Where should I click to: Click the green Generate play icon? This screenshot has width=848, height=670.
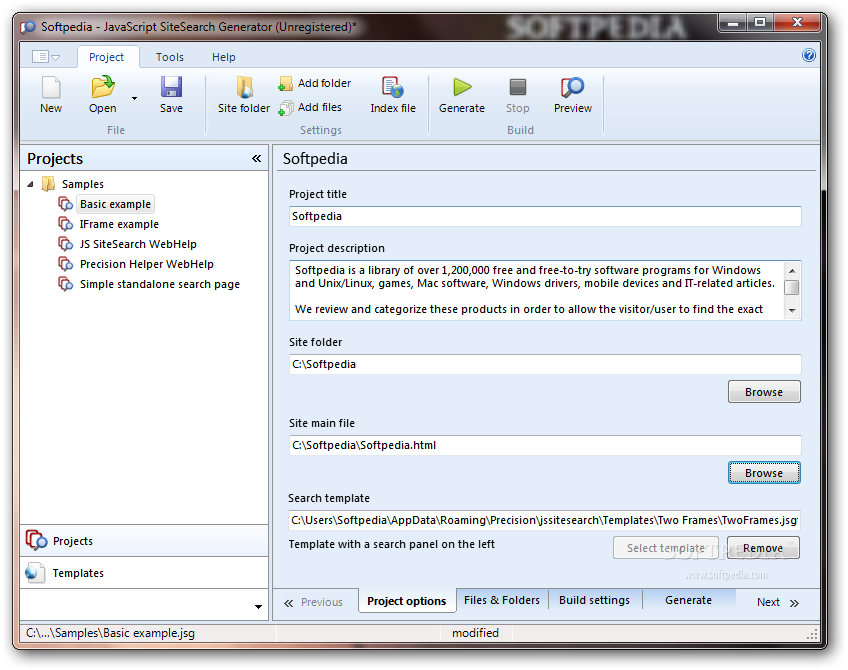[x=462, y=87]
